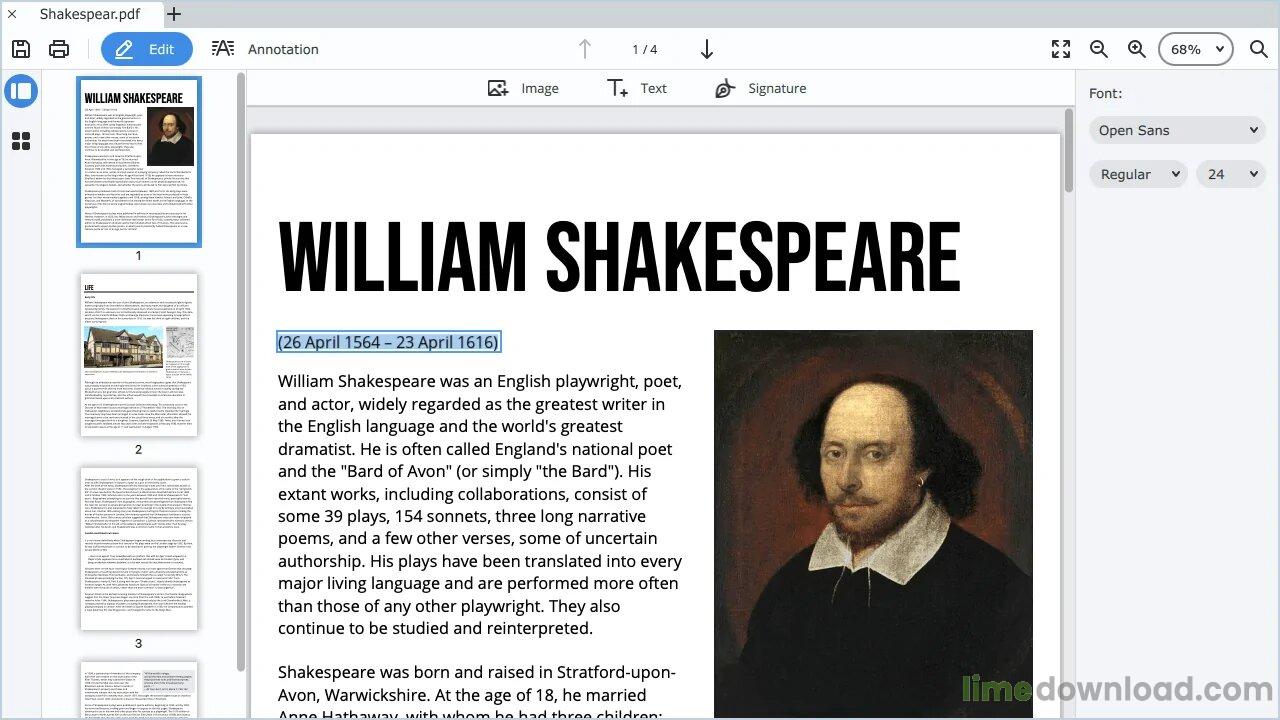Open search with magnifying glass icon
This screenshot has height=720, width=1280.
point(1259,49)
